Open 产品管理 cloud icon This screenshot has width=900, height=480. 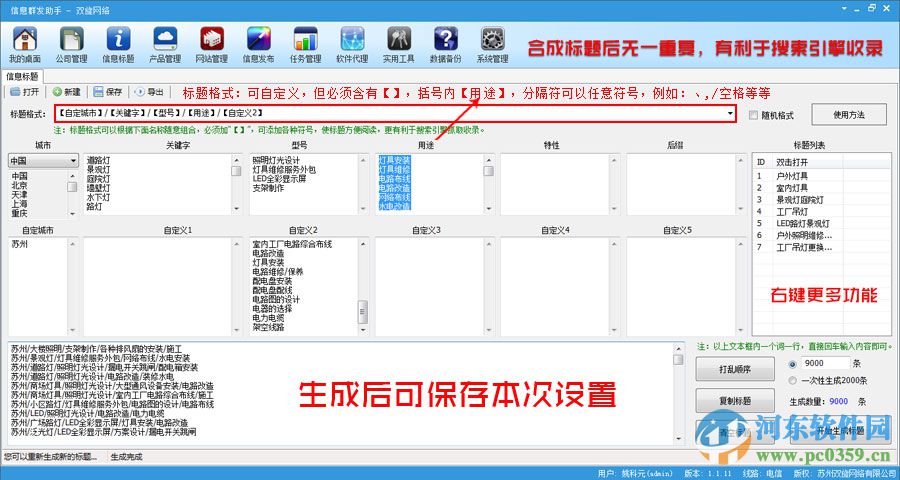(x=165, y=44)
